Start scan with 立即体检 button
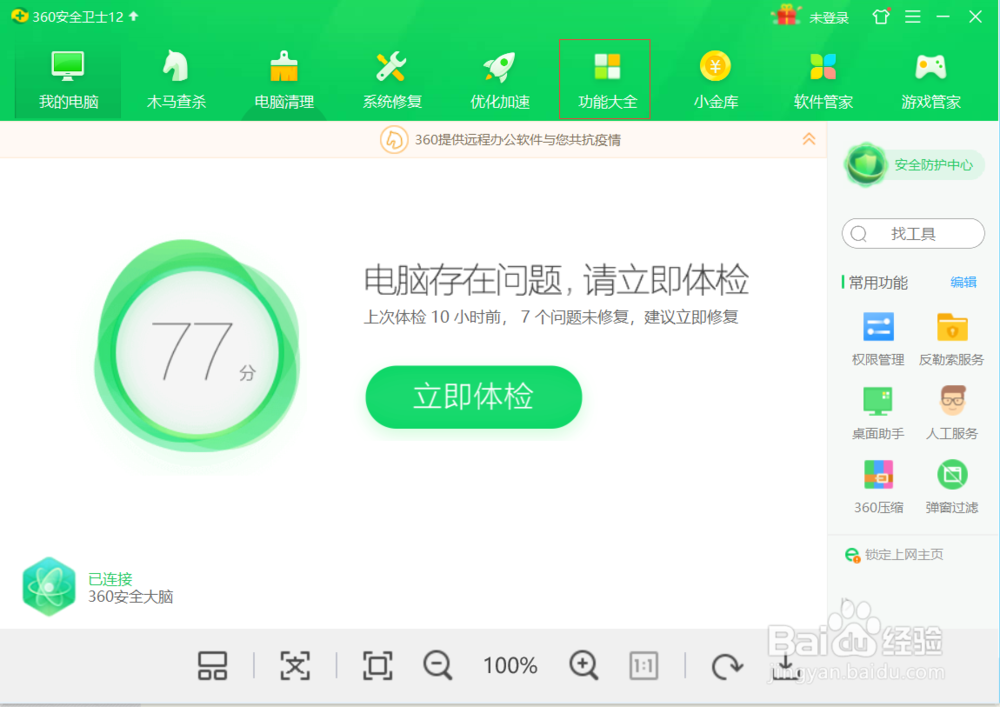 click(473, 397)
